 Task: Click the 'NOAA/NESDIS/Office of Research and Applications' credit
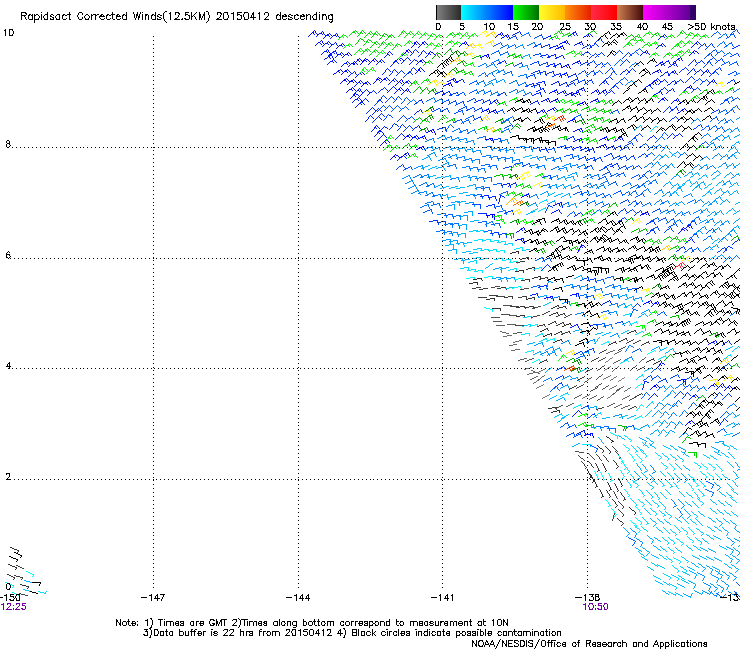pos(589,644)
